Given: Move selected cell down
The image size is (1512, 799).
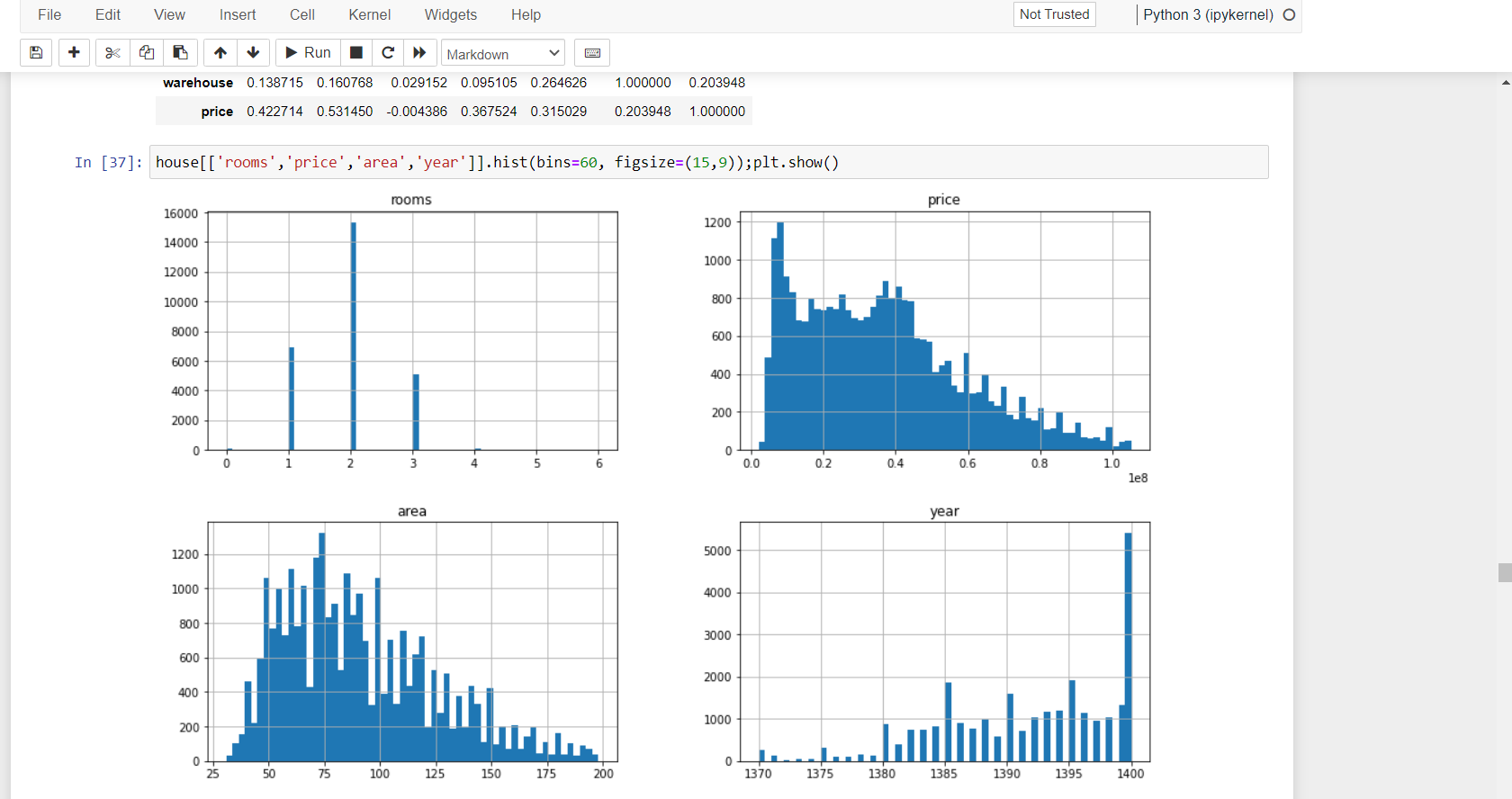Looking at the screenshot, I should 254,53.
